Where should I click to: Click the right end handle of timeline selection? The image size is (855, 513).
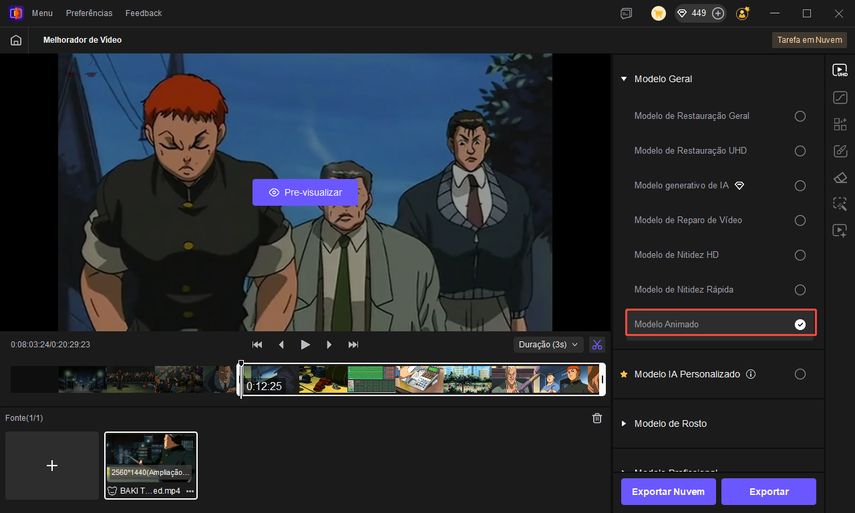(x=603, y=379)
